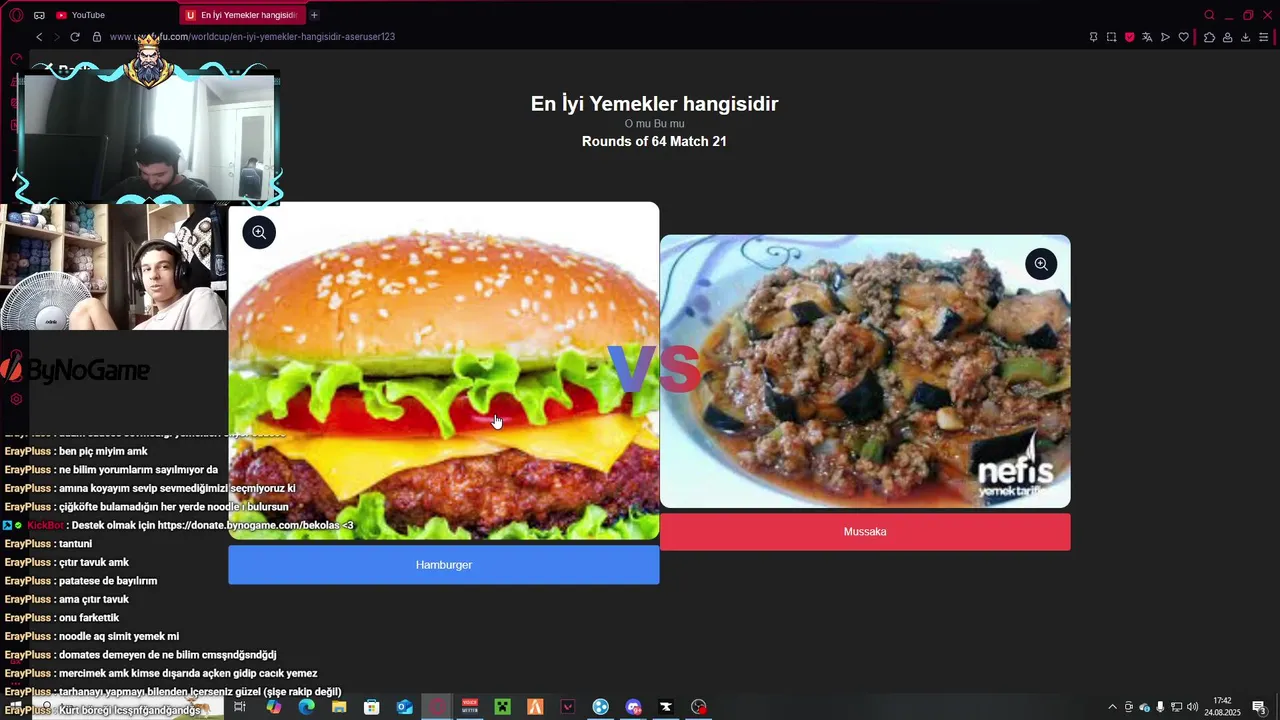Click chat message 'patatese de bayılırım'
Image resolution: width=1280 pixels, height=720 pixels.
pyautogui.click(x=108, y=581)
